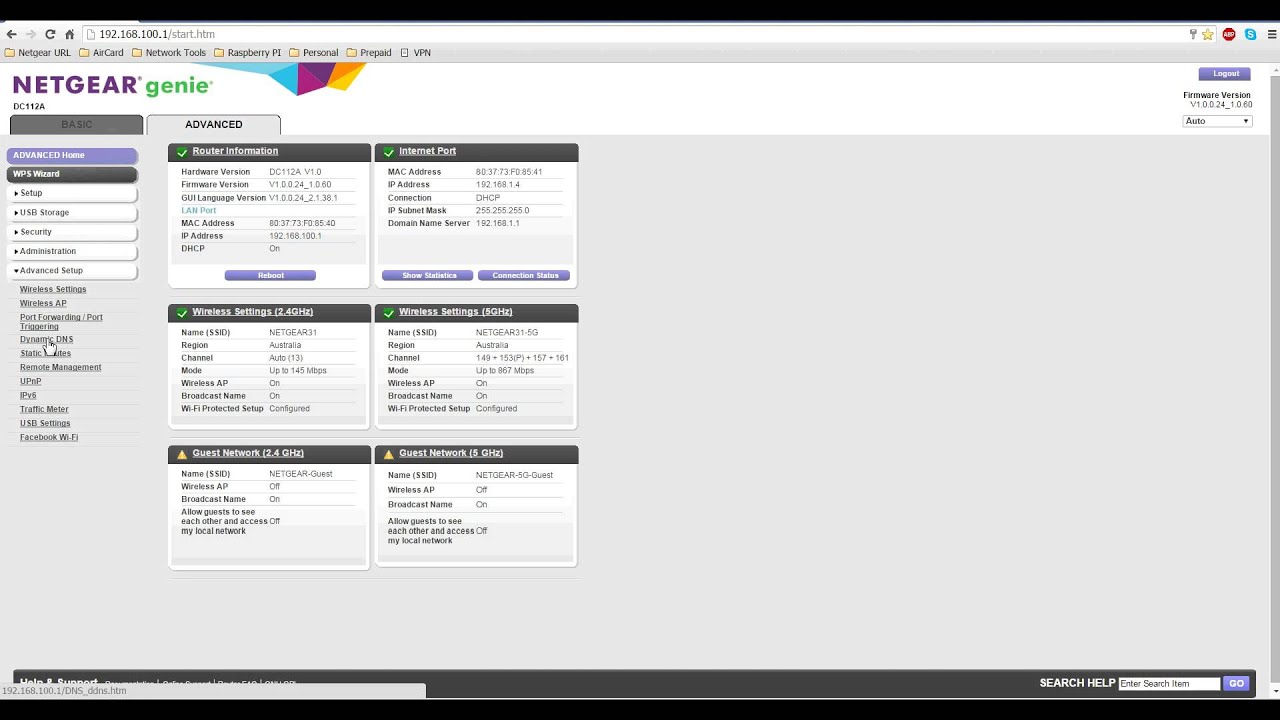Click the 2.4GHz Wireless Settings check icon

pyautogui.click(x=182, y=313)
